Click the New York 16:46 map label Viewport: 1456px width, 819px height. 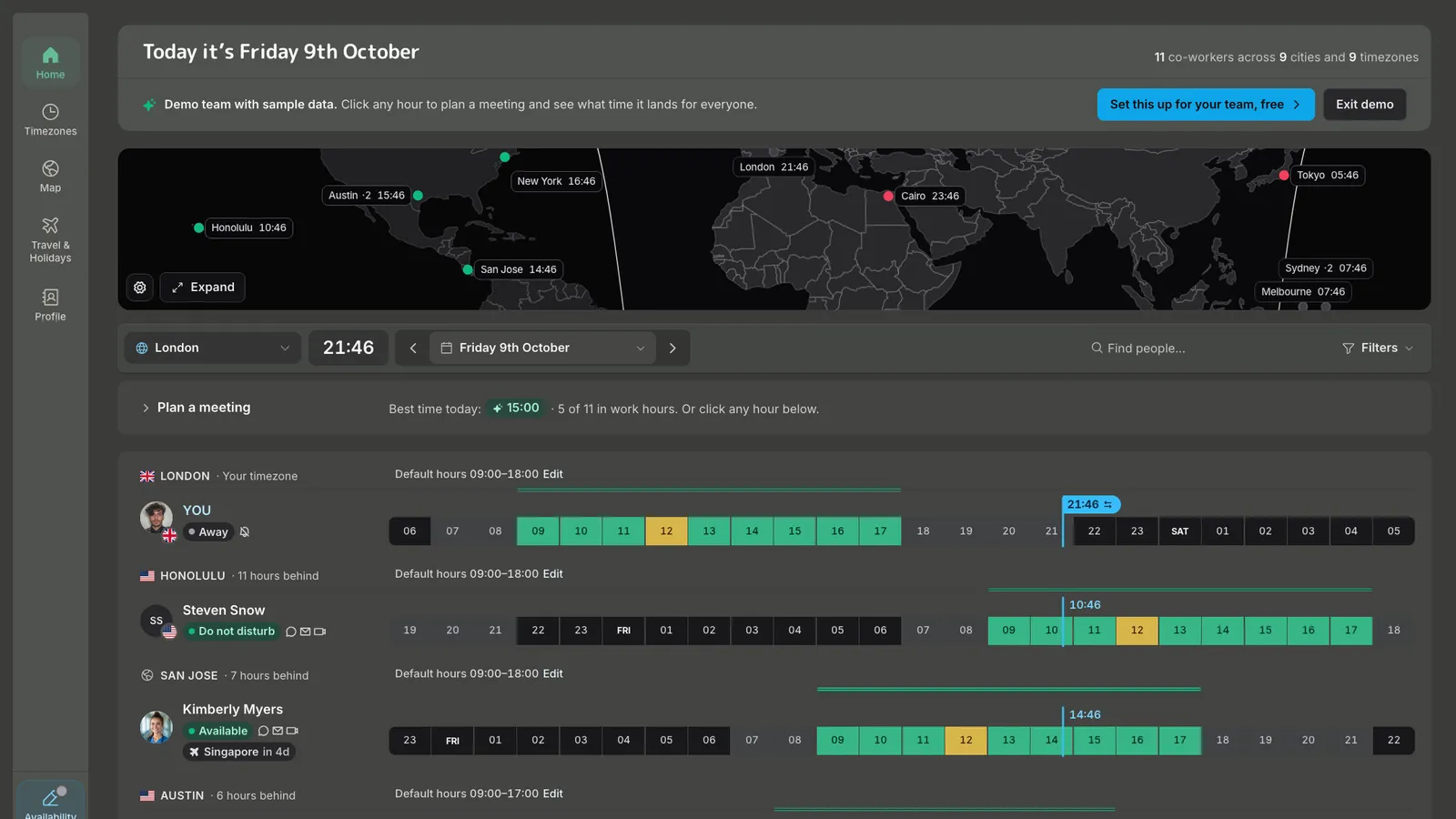pyautogui.click(x=556, y=181)
